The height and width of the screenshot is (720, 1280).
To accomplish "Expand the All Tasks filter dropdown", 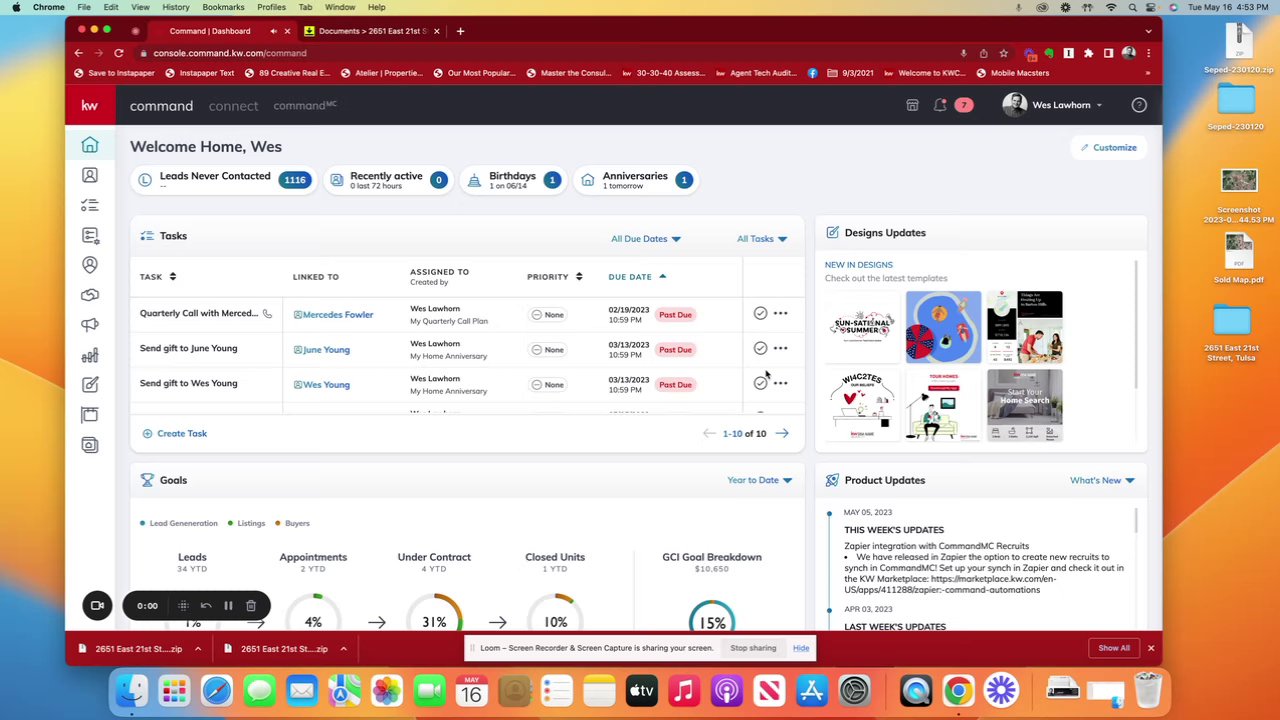I will coord(762,239).
